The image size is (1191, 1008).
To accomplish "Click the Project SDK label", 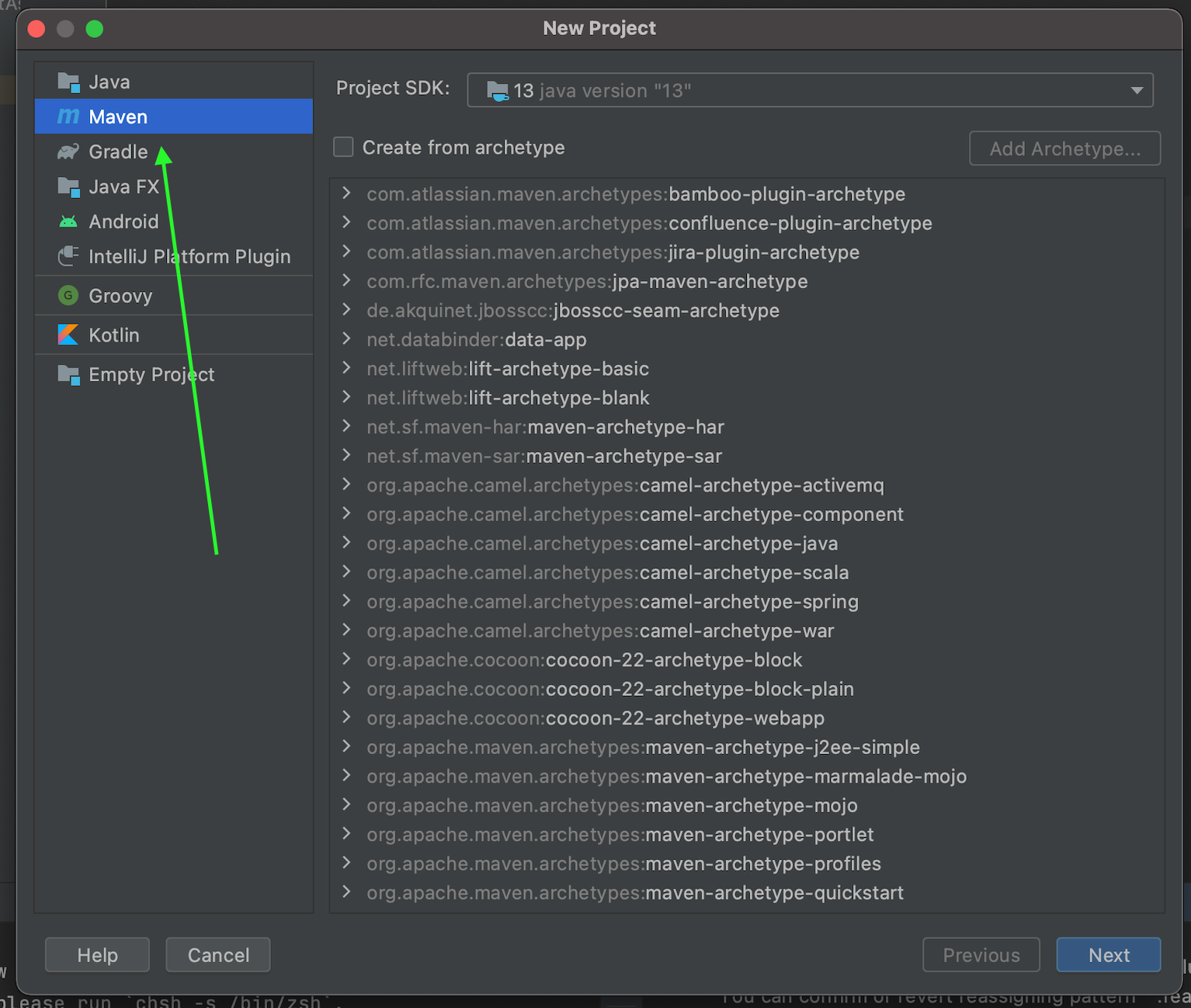I will point(393,88).
